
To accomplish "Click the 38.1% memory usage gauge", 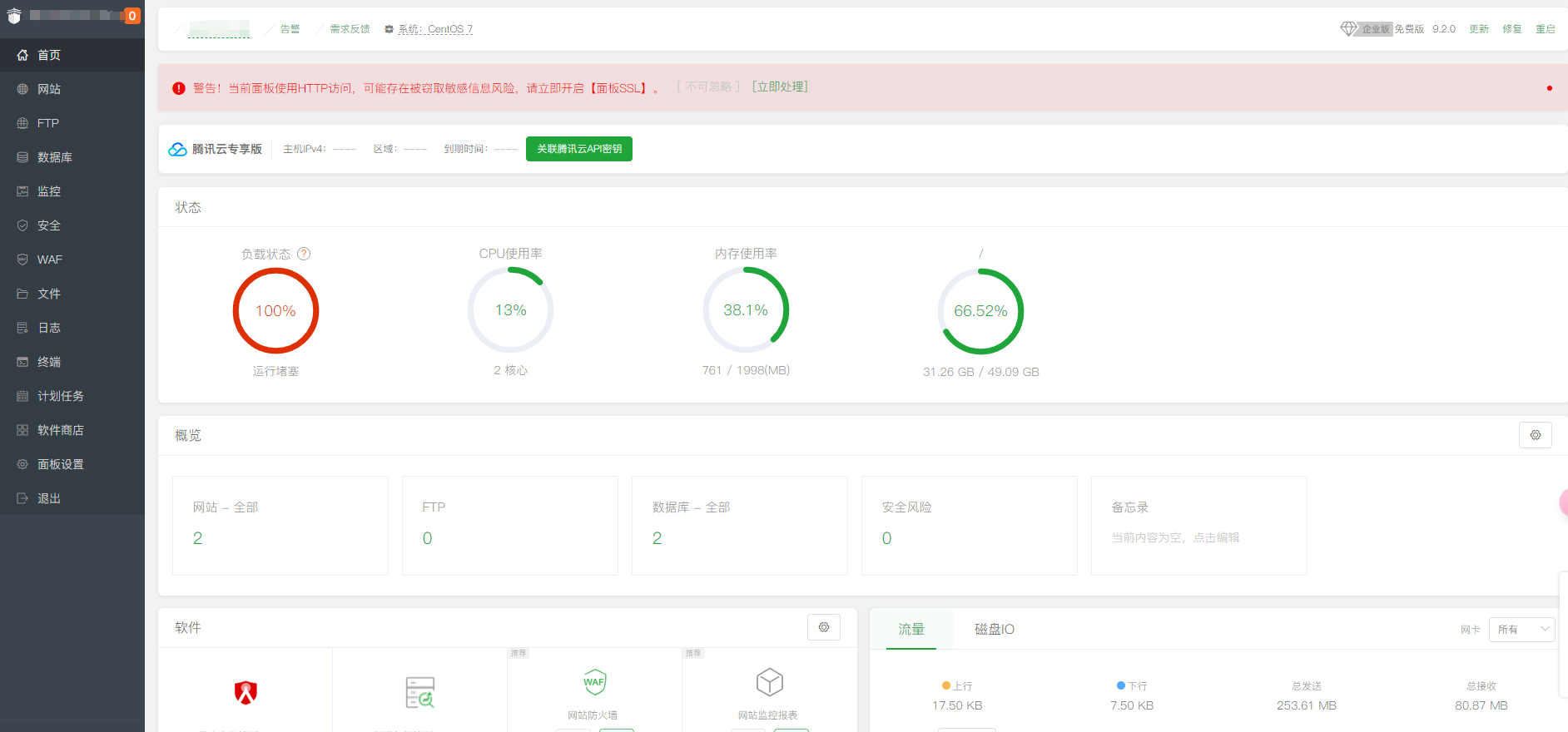I will pyautogui.click(x=746, y=310).
